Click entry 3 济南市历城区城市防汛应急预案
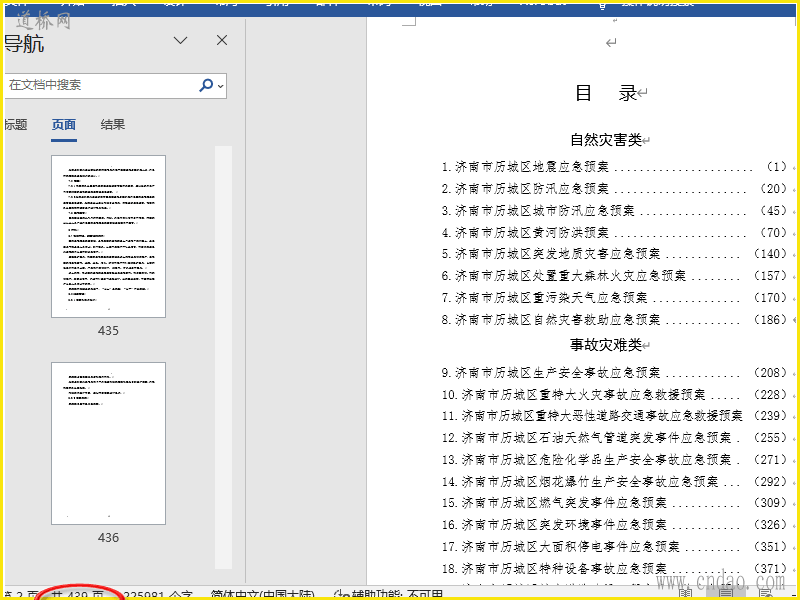800x600 pixels. pyautogui.click(x=538, y=211)
